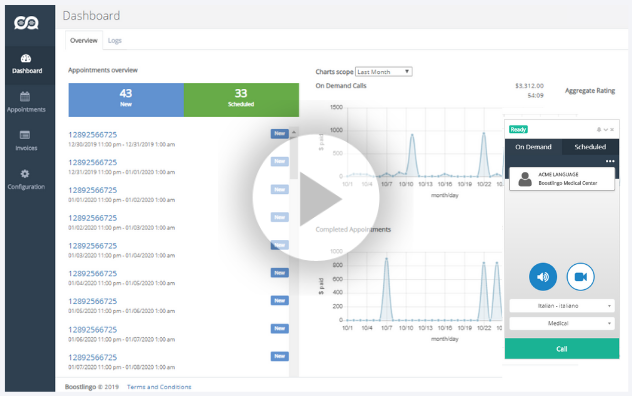Click New badge on 01/06/2020 appointment
This screenshot has height=396, width=632.
point(280,328)
